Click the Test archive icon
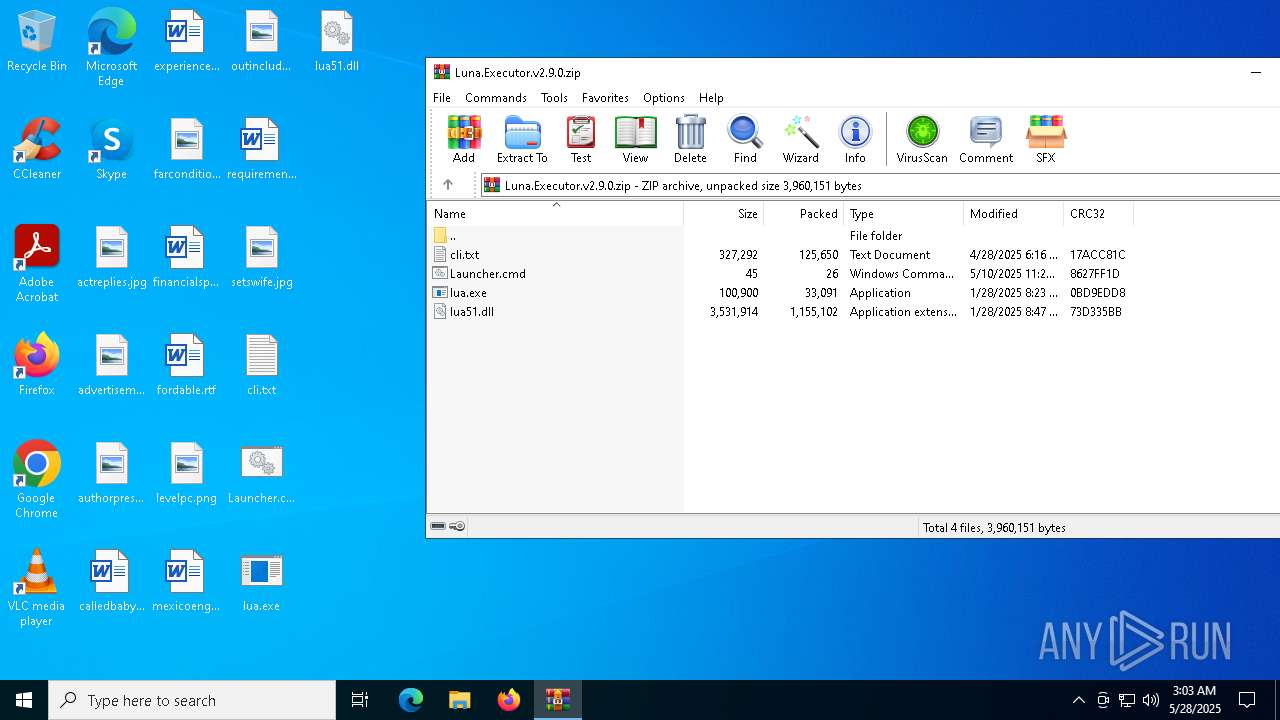 (581, 139)
